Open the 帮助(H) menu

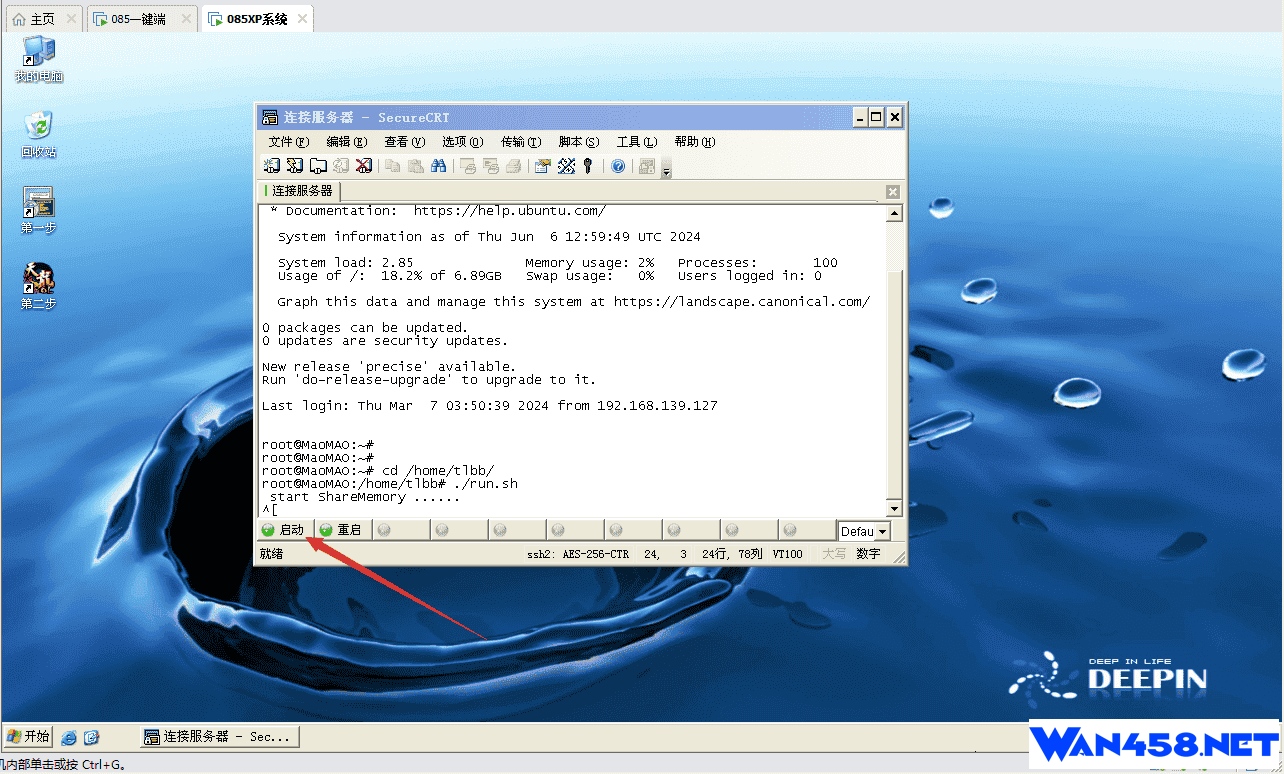695,142
